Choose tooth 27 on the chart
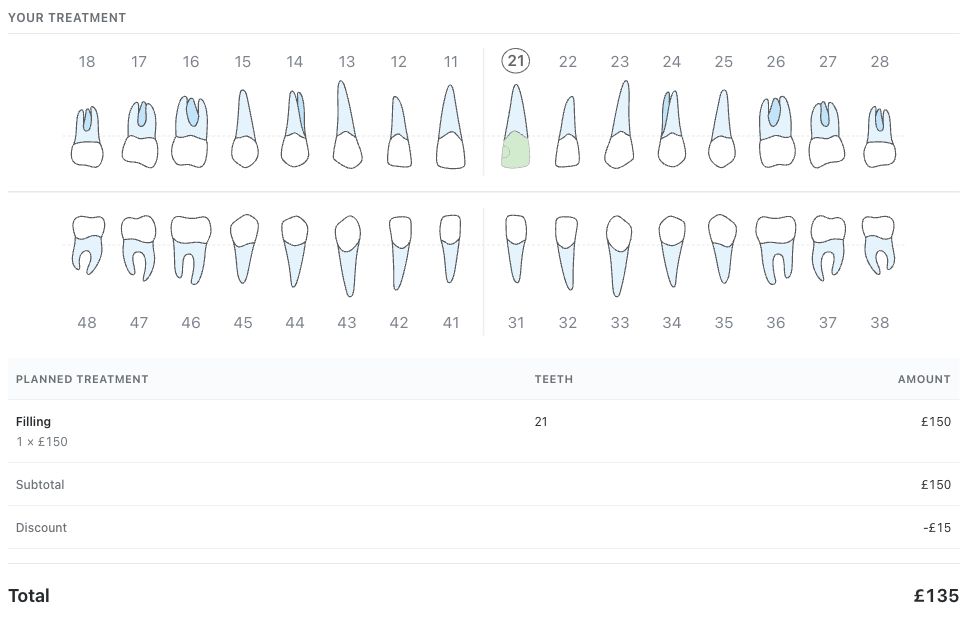Viewport: 980px width, 635px height. pos(827,134)
